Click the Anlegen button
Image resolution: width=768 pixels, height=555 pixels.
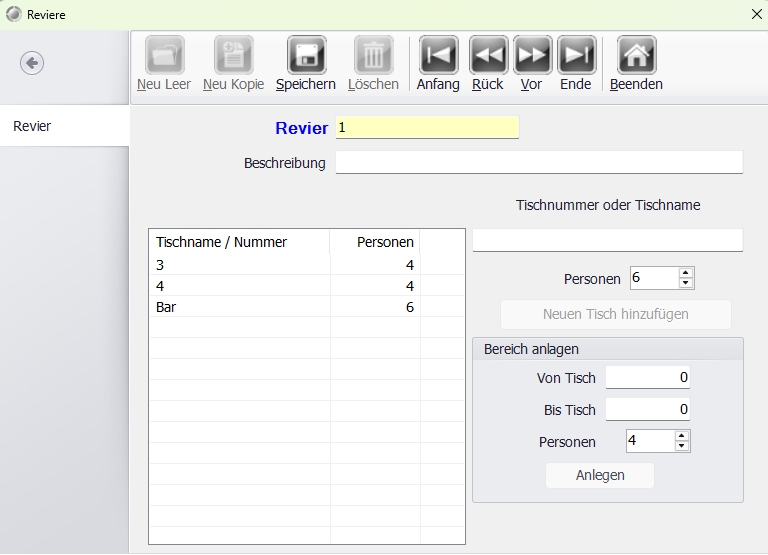point(600,475)
